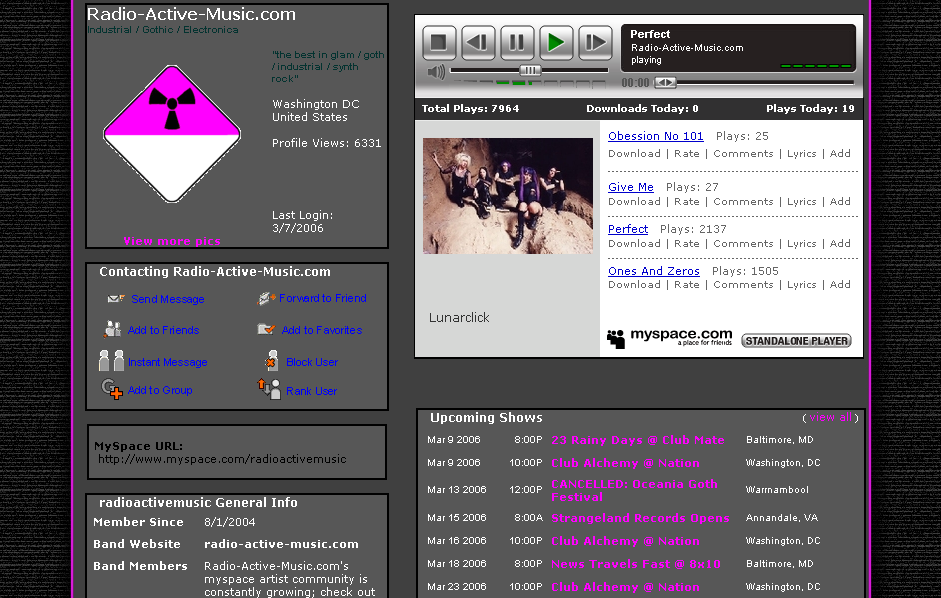Screen dimensions: 941x598
Task: Open the view all shows link
Action: [x=831, y=417]
